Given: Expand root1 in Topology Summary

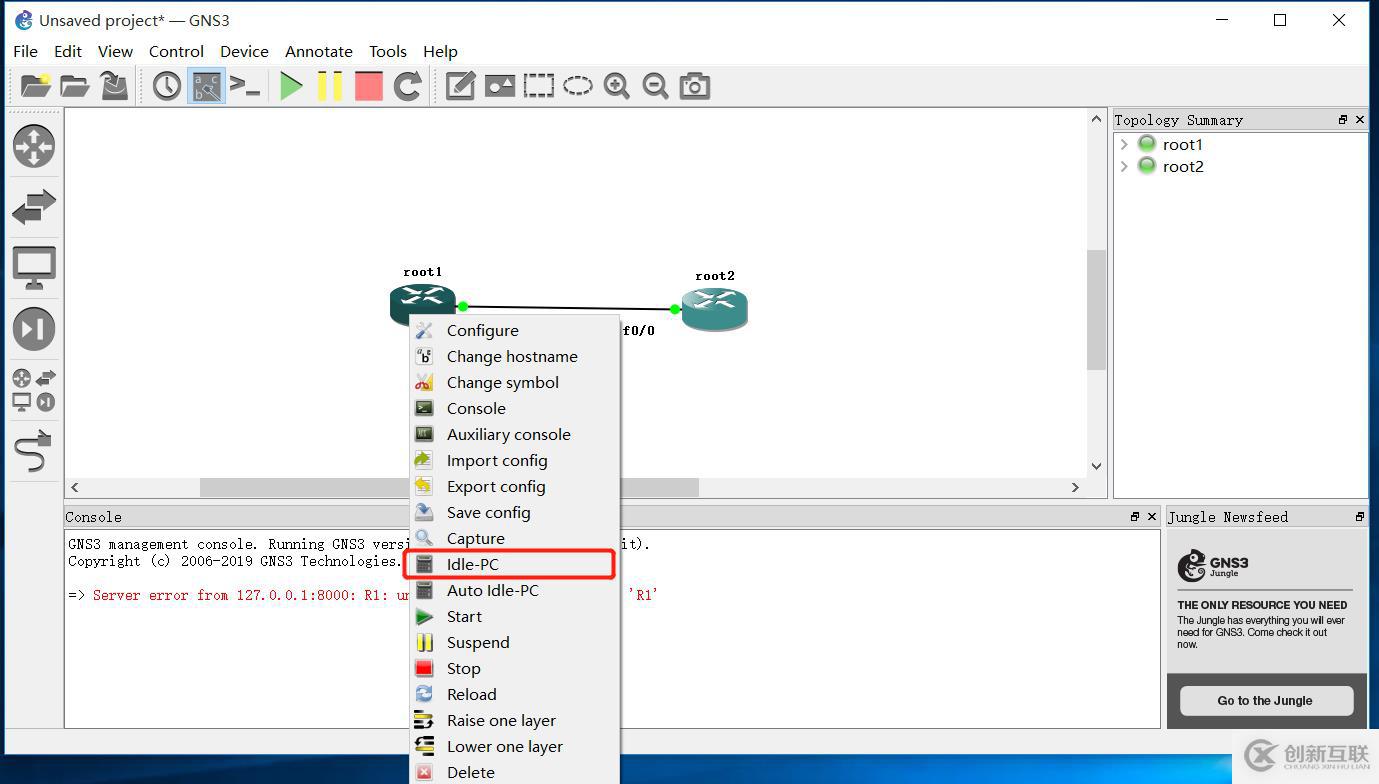Looking at the screenshot, I should [x=1124, y=144].
